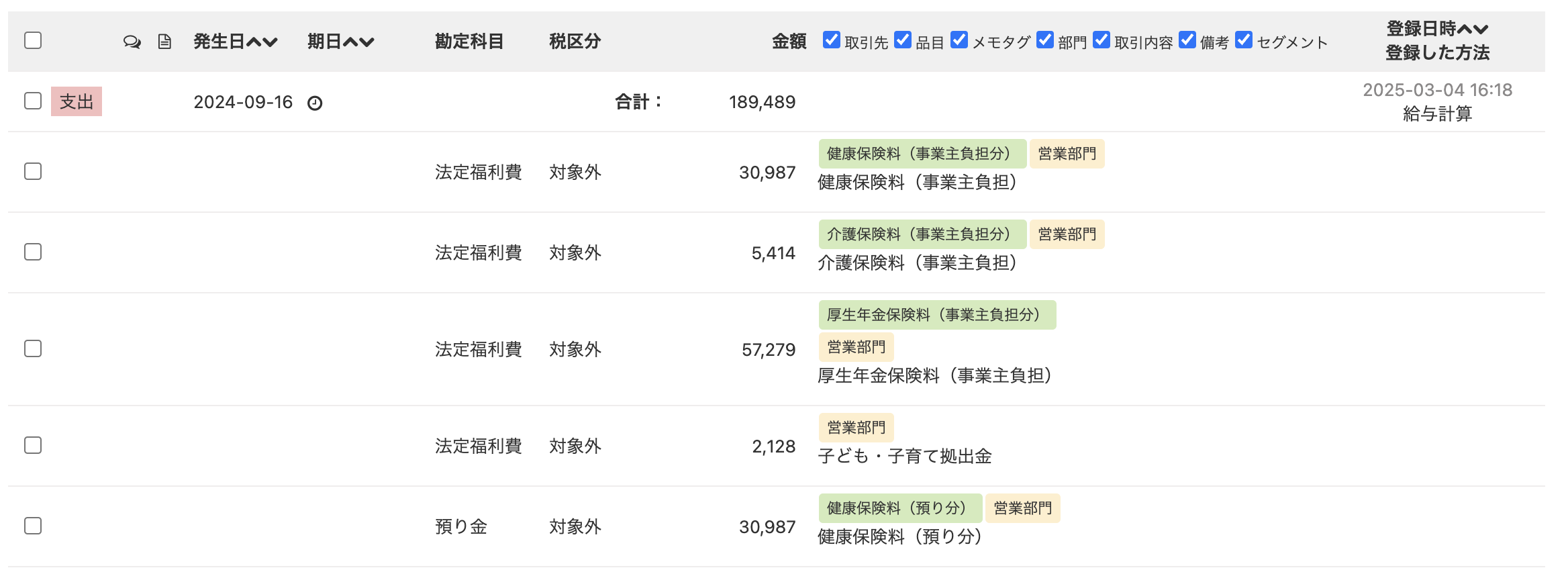
Task: Click the 健康保険料（預り分） description text
Action: 901,537
